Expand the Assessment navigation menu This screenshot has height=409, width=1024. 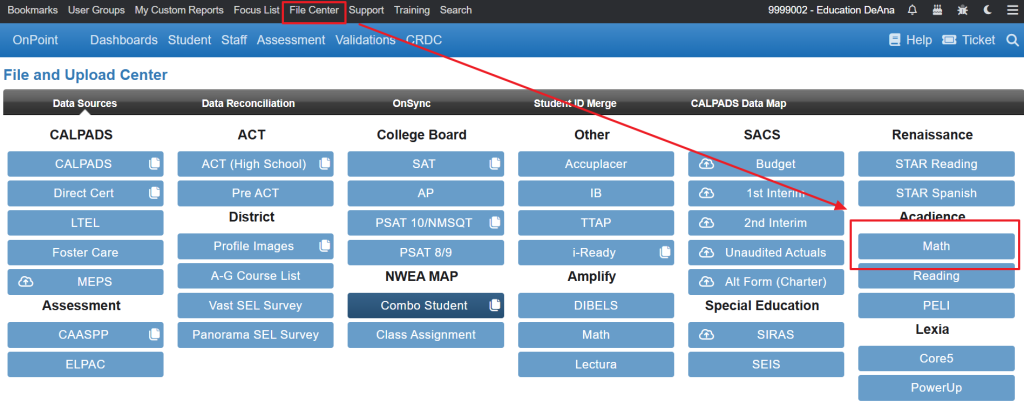(291, 40)
